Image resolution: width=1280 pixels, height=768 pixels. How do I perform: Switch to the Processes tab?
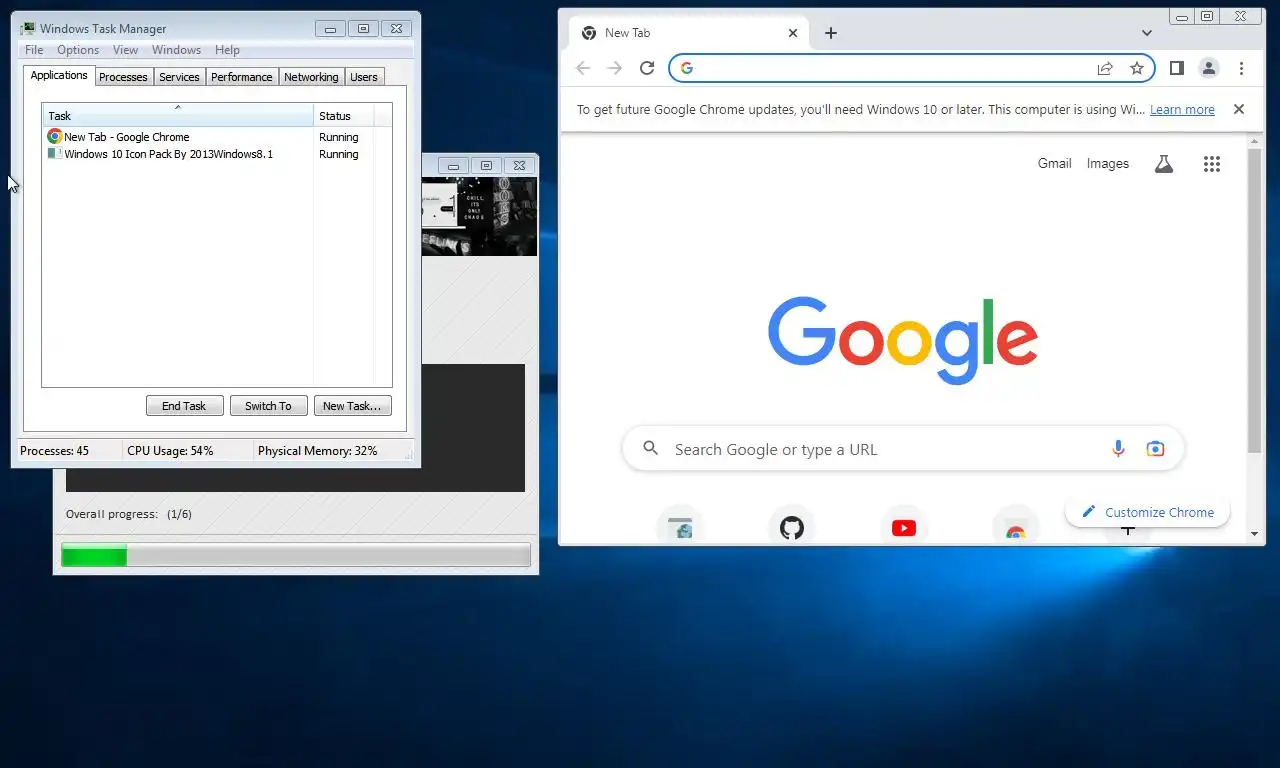(x=123, y=77)
